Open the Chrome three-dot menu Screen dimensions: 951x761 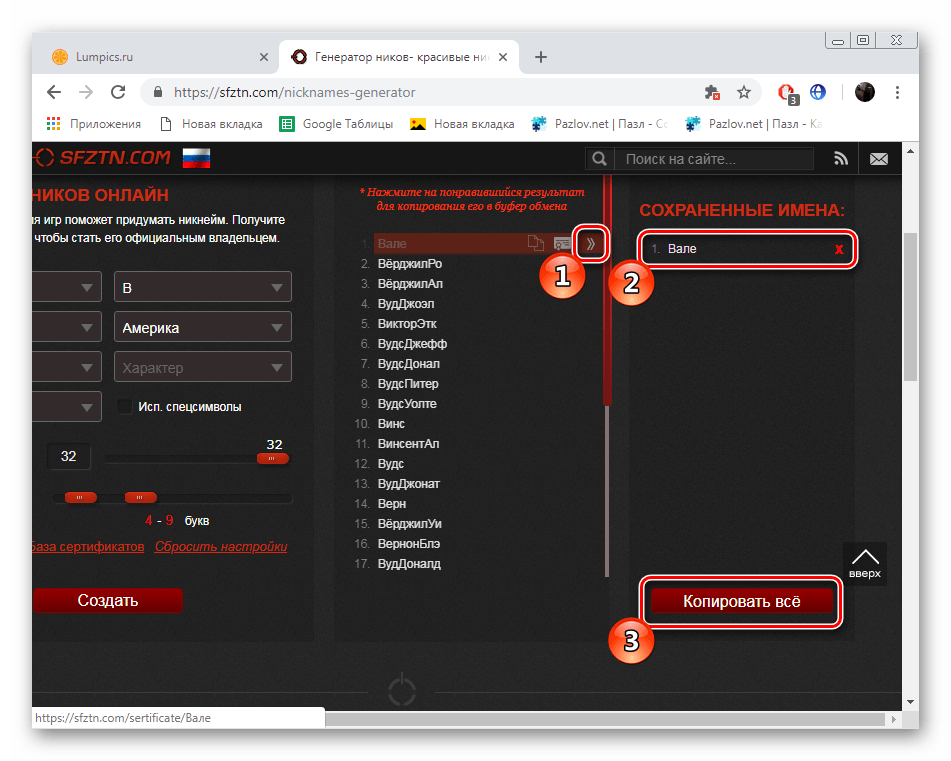pos(897,92)
